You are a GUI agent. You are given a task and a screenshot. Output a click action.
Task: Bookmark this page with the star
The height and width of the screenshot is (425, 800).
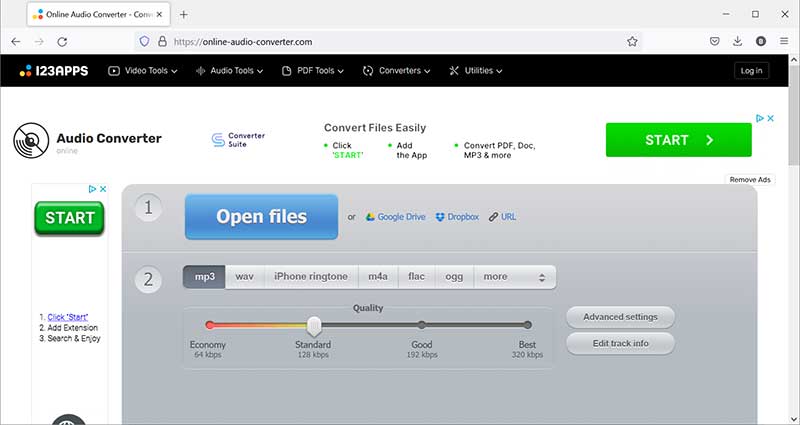[632, 42]
